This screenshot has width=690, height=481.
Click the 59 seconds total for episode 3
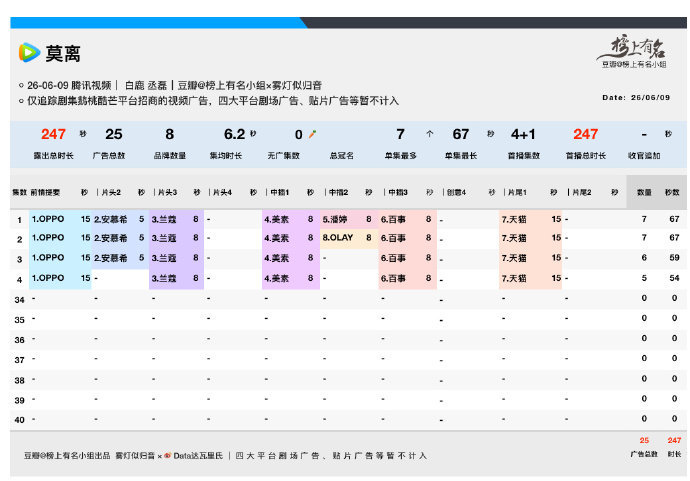(674, 257)
